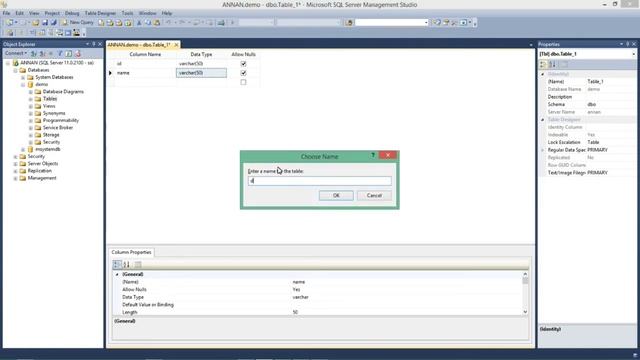This screenshot has width=640, height=360.
Task: Open the File menu
Action: point(7,13)
